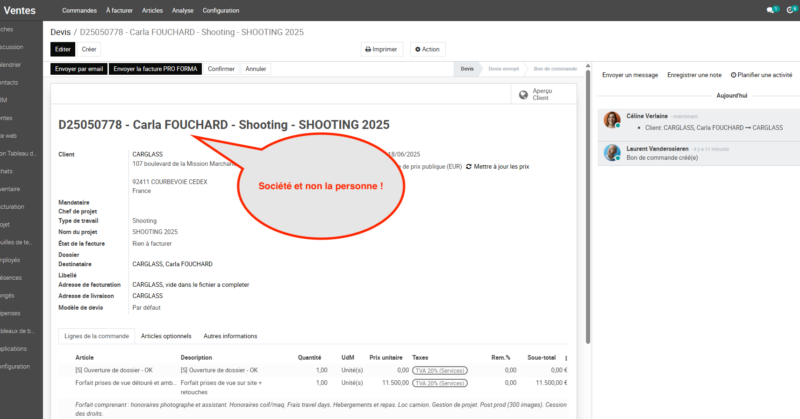Viewport: 800px width, 419px height.
Task: Click the Mettre à jour les prix refresh icon
Action: coord(469,166)
